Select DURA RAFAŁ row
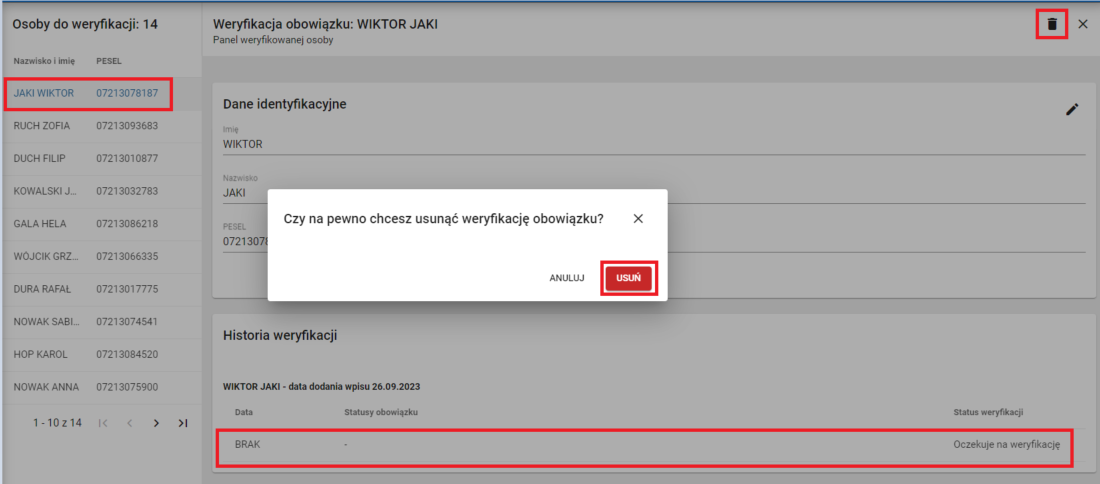The width and height of the screenshot is (1100, 484). 86,289
